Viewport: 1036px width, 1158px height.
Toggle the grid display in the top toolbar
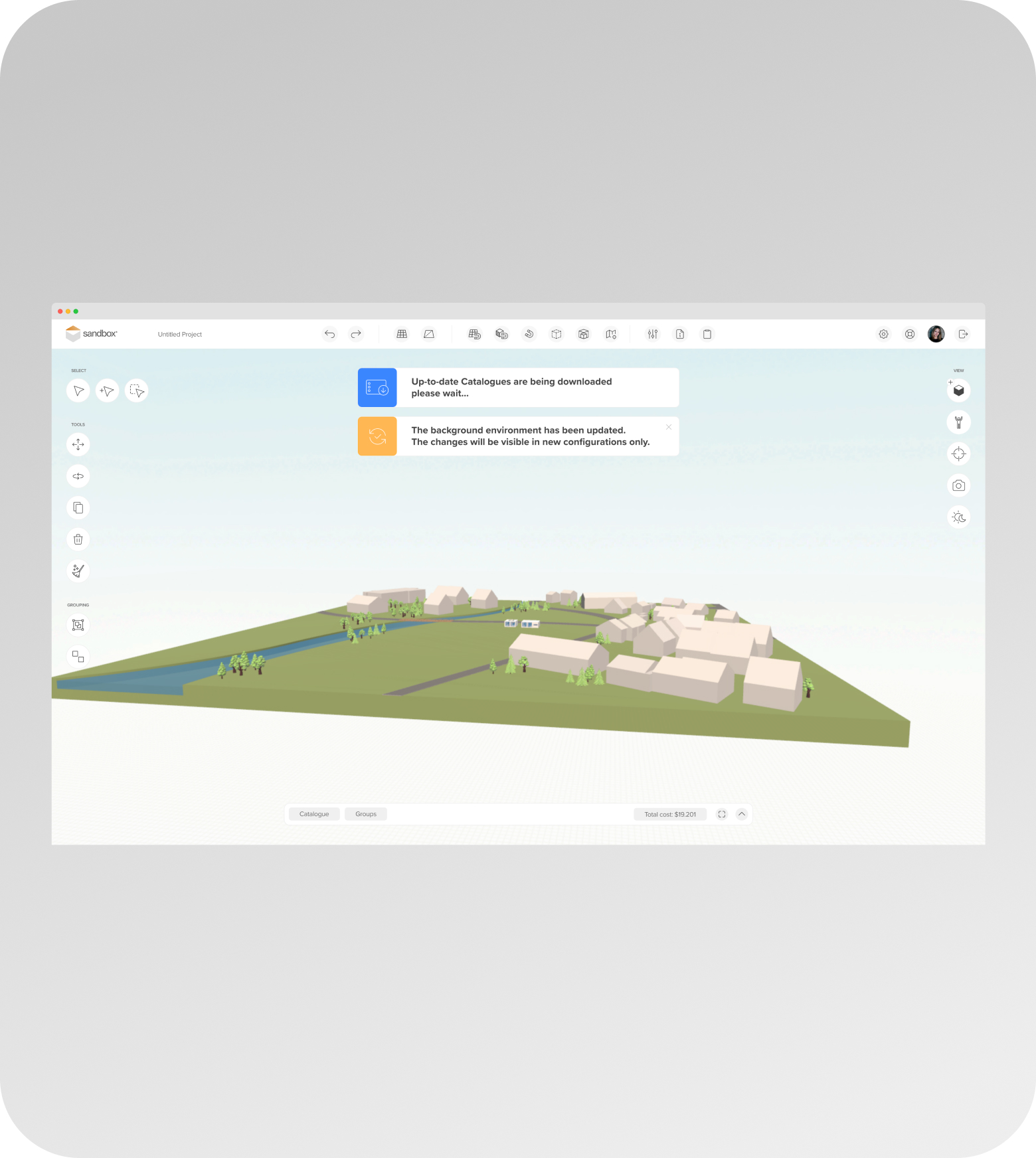(402, 334)
